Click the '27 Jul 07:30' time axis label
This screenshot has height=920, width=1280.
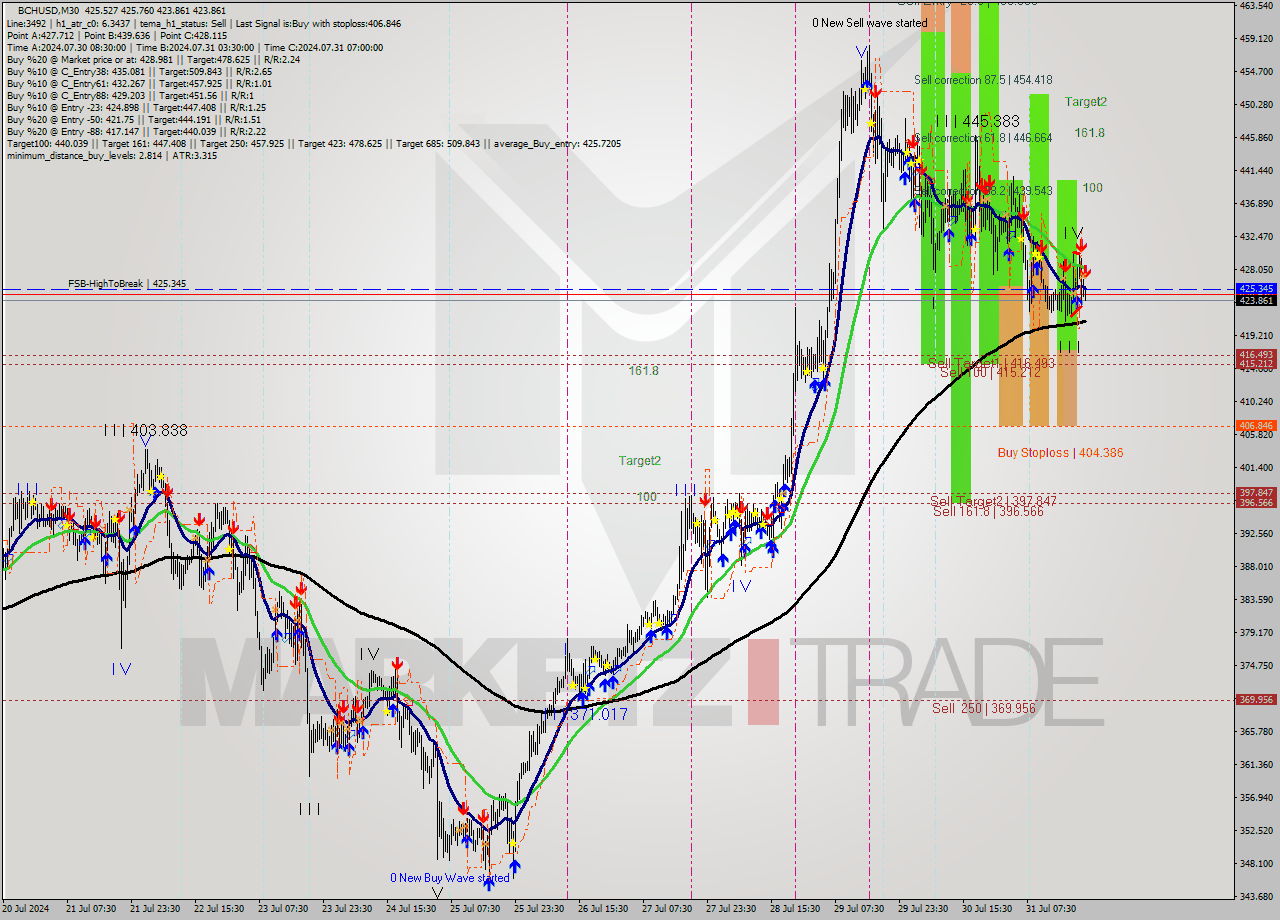pyautogui.click(x=667, y=909)
